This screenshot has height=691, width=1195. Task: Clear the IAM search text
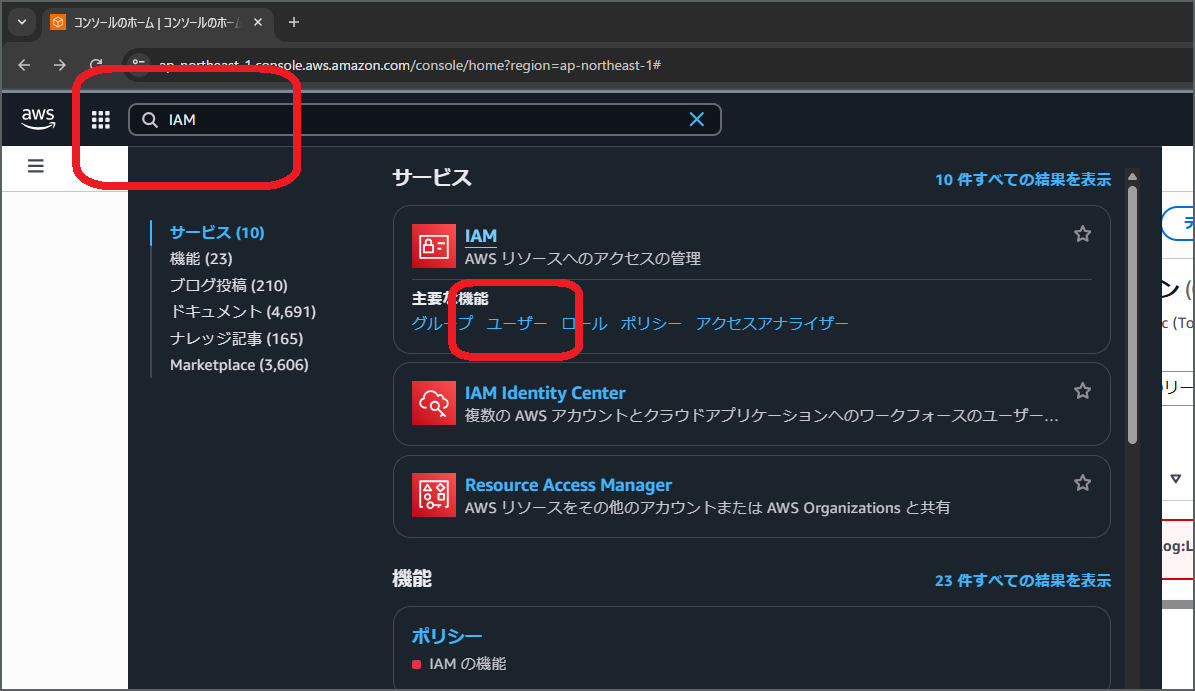tap(697, 119)
